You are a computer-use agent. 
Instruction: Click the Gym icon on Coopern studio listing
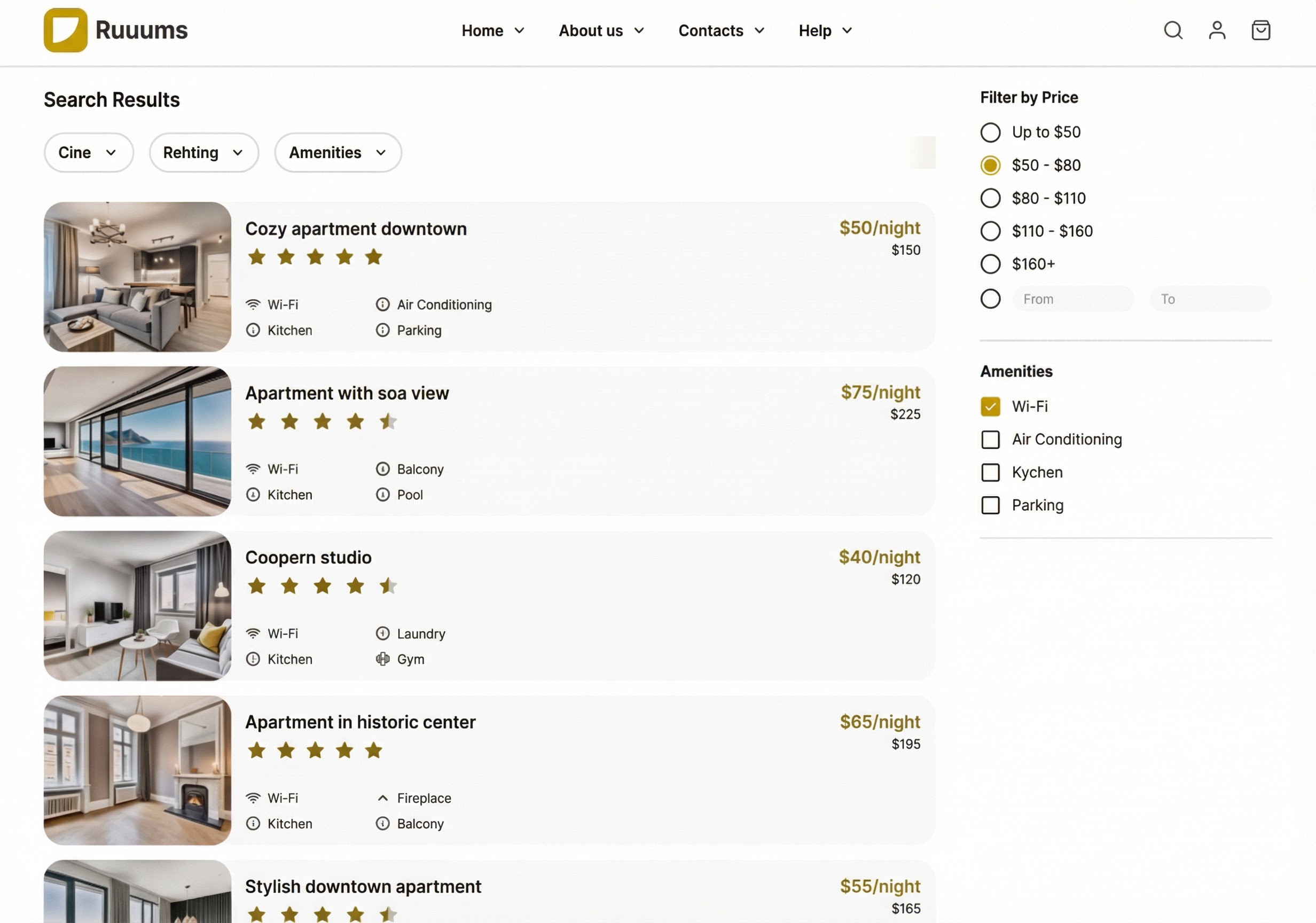tap(382, 659)
